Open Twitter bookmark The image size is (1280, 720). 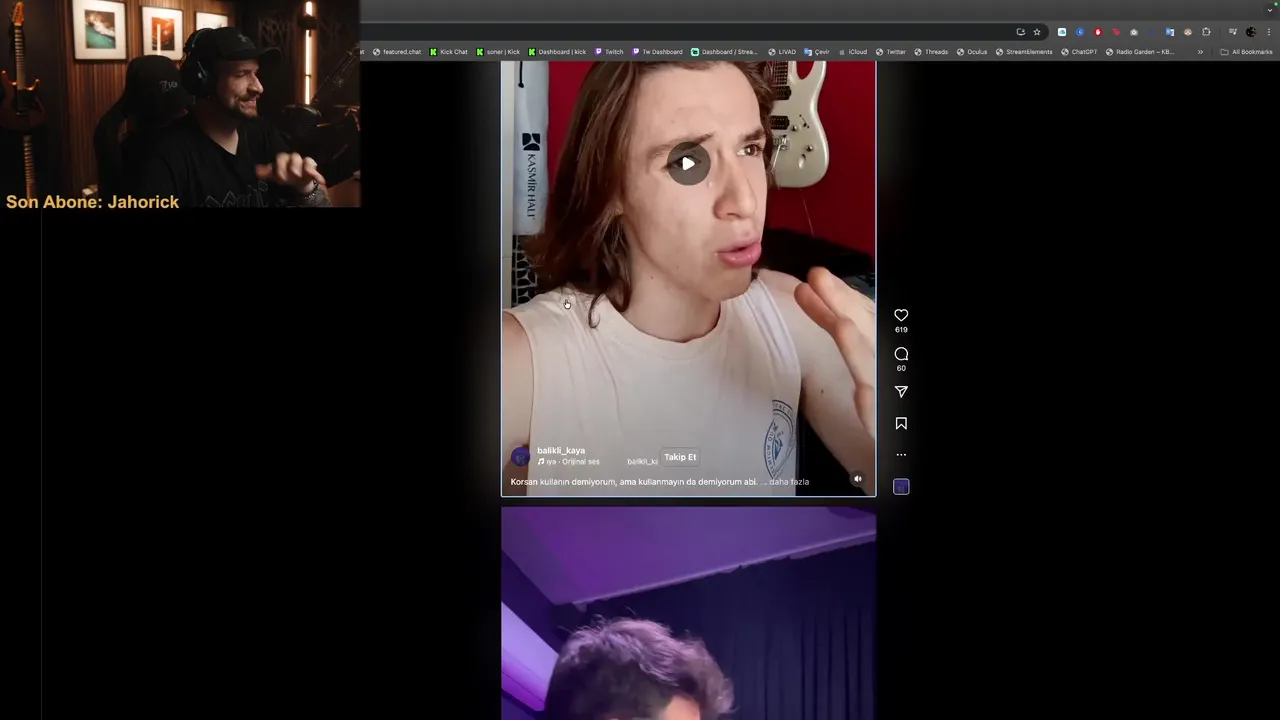[891, 52]
